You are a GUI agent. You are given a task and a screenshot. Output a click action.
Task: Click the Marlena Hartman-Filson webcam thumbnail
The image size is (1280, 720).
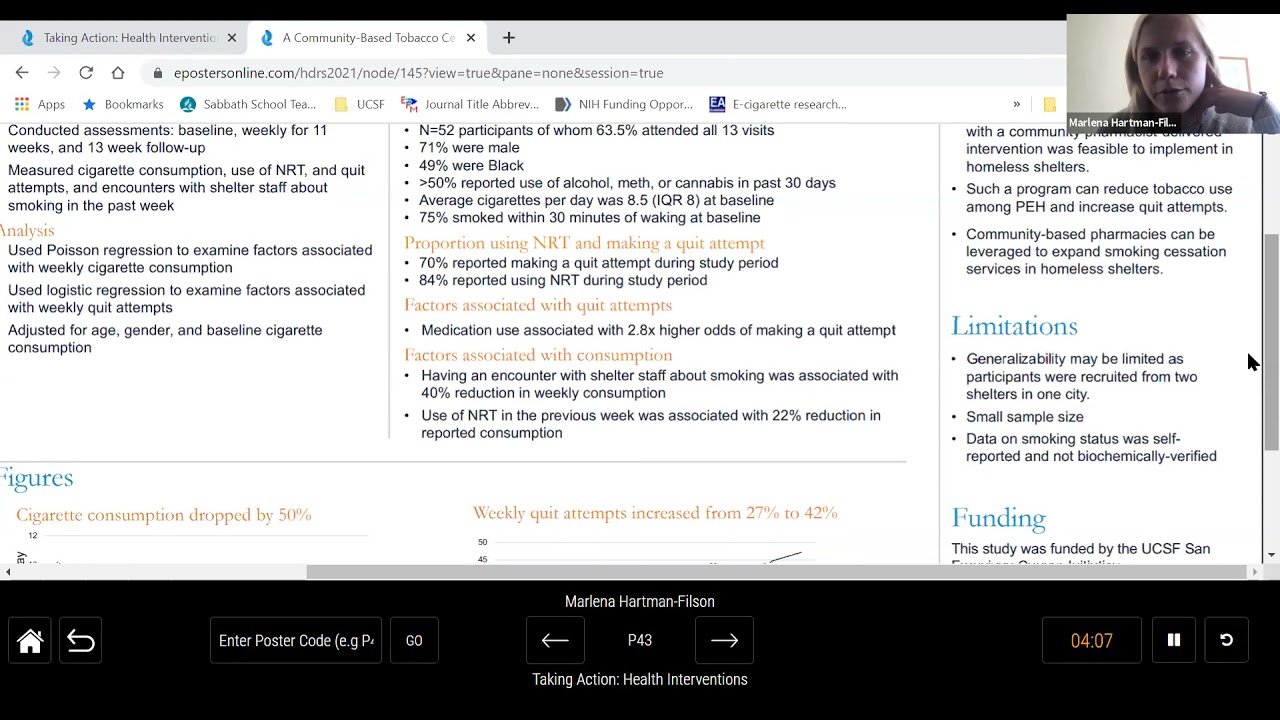tap(1173, 74)
